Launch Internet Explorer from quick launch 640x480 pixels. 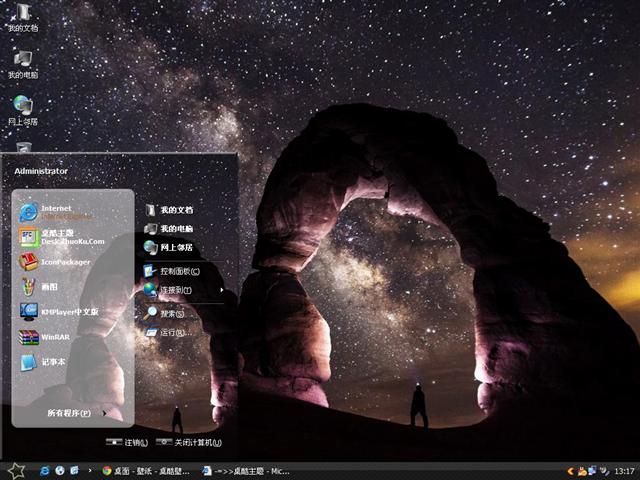click(44, 471)
